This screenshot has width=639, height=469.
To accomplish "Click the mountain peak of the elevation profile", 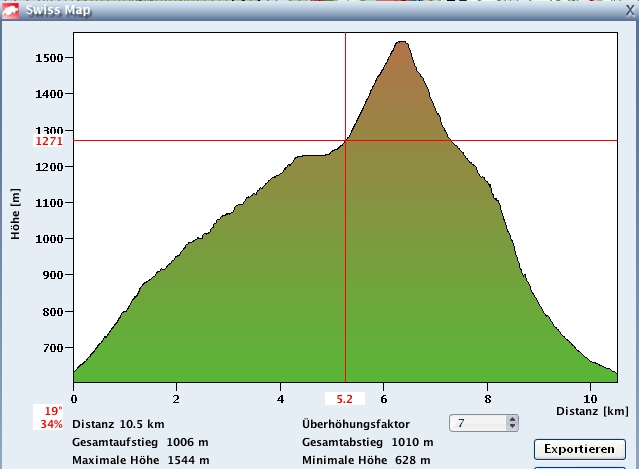I will [401, 42].
